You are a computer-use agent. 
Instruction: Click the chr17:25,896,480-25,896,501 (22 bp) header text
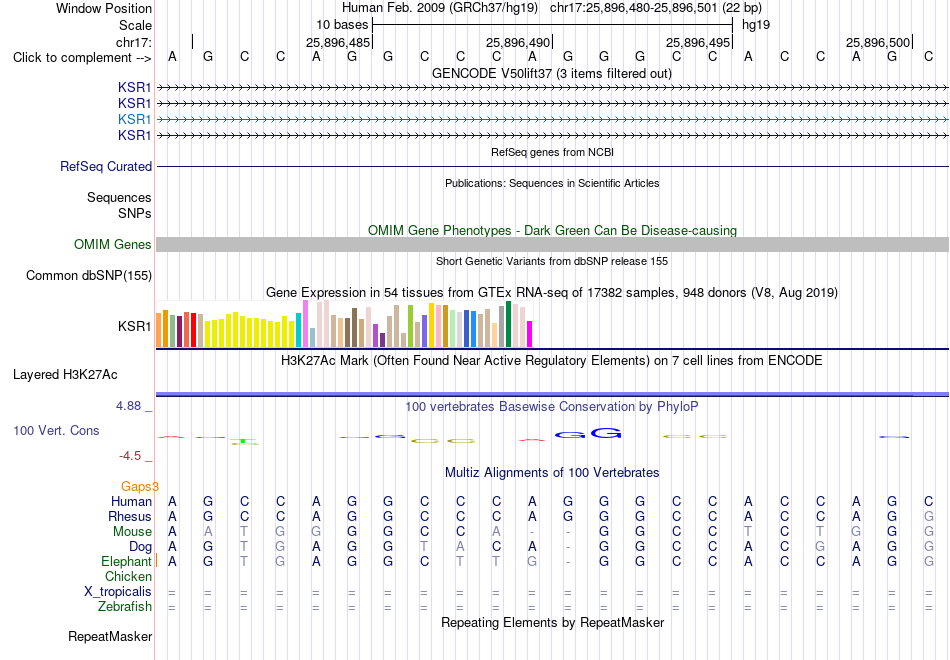point(656,8)
